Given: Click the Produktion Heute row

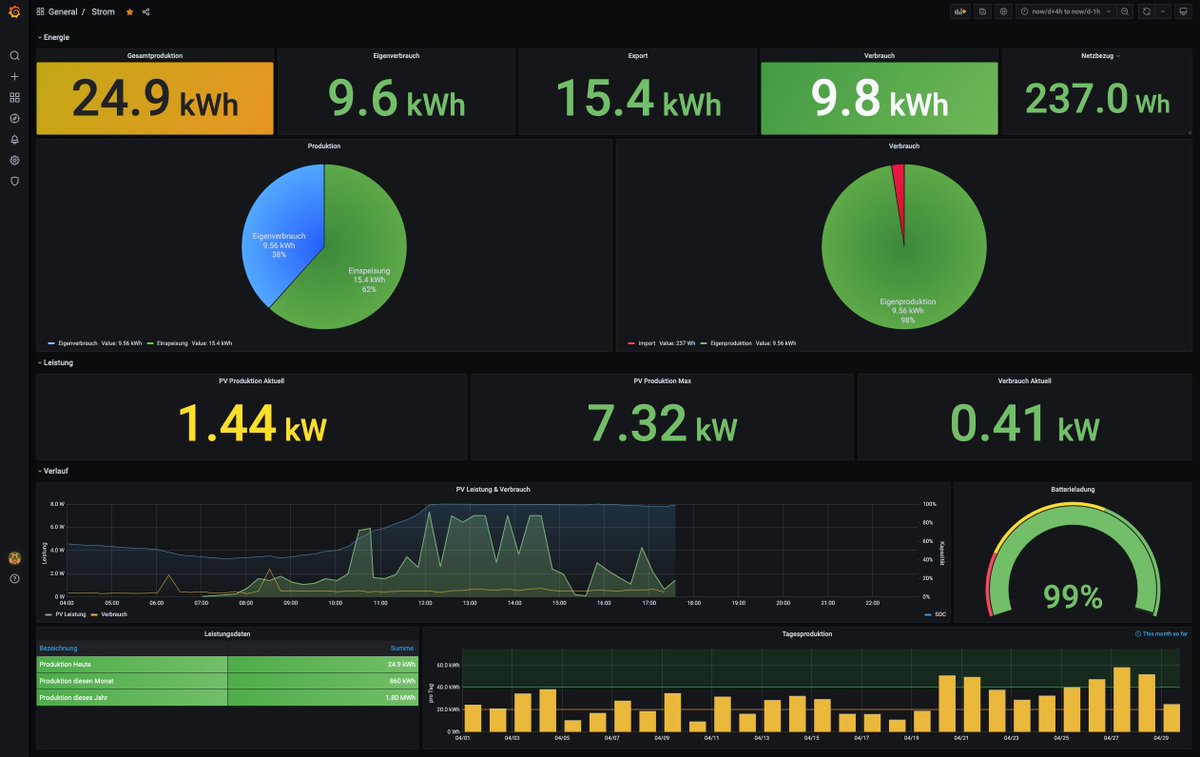Looking at the screenshot, I should pyautogui.click(x=227, y=664).
